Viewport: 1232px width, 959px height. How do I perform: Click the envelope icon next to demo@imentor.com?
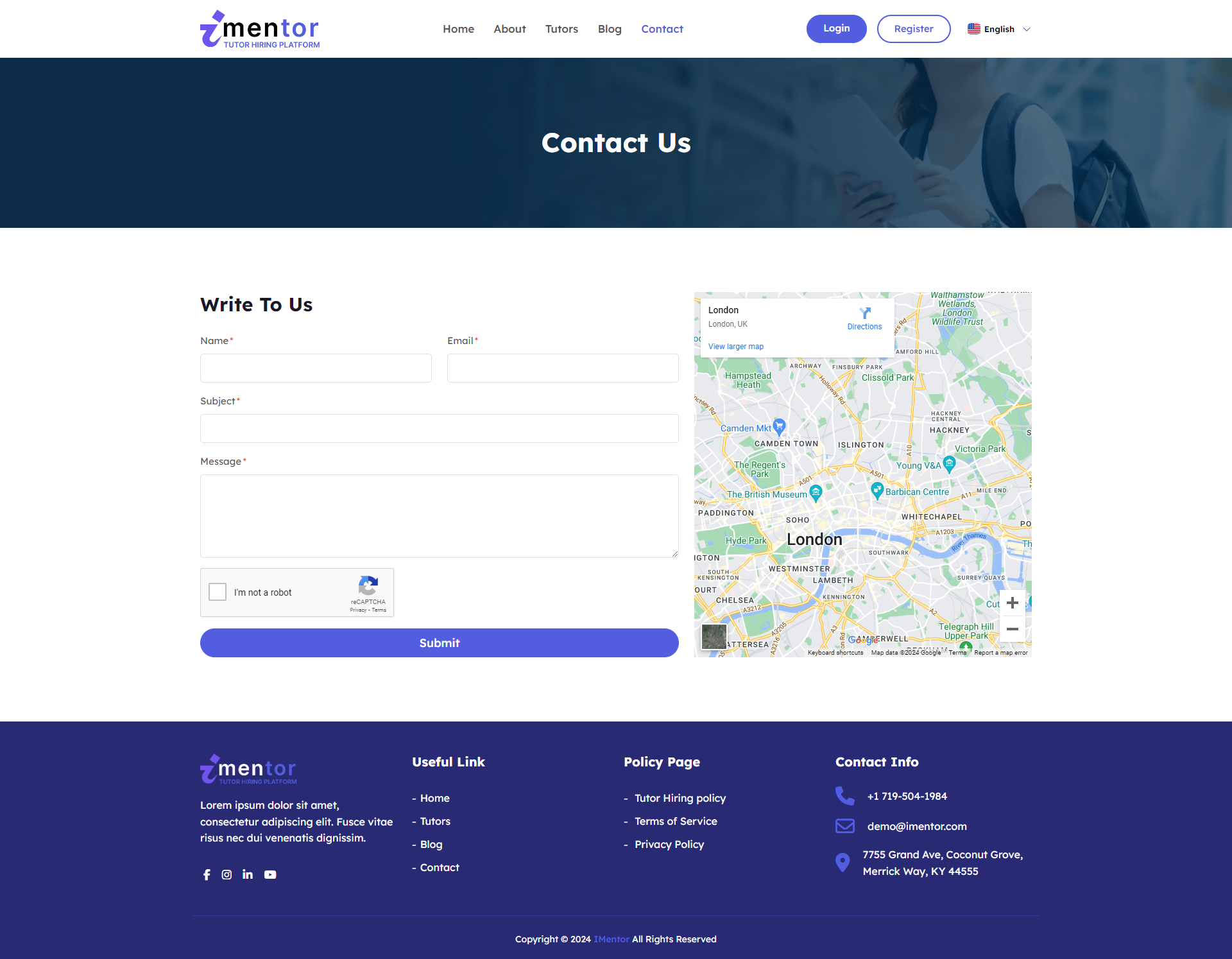[x=845, y=826]
